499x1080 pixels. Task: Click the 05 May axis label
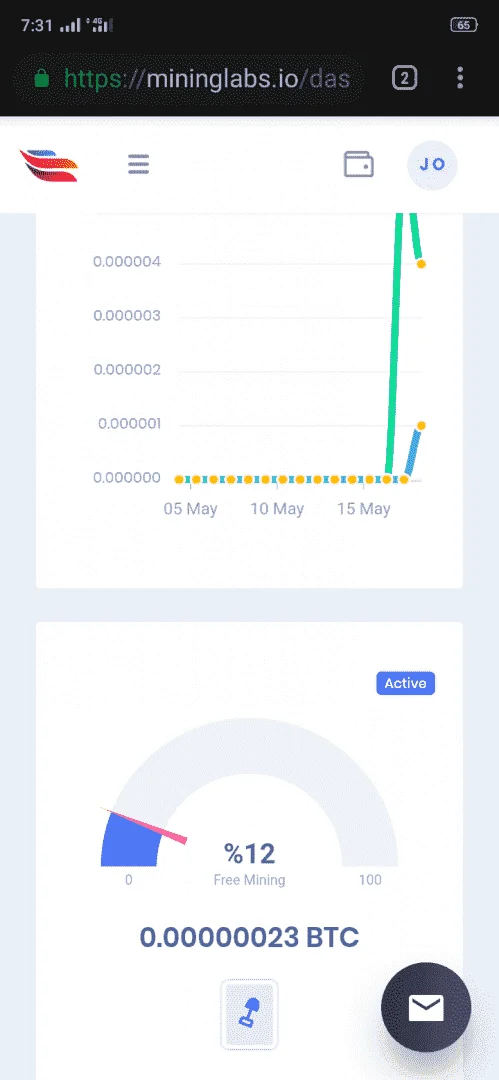(190, 509)
